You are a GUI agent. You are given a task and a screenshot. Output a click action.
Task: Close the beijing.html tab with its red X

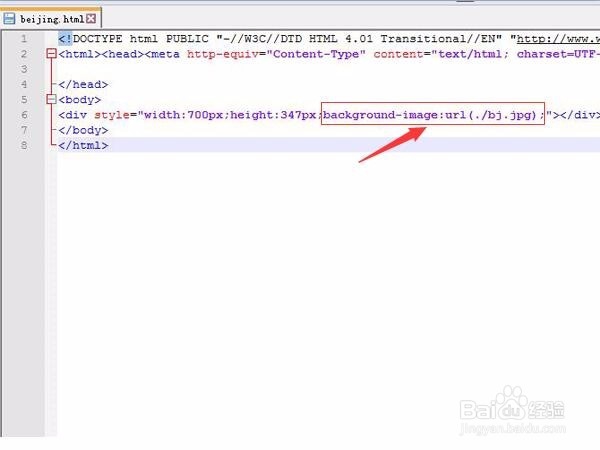click(x=91, y=18)
